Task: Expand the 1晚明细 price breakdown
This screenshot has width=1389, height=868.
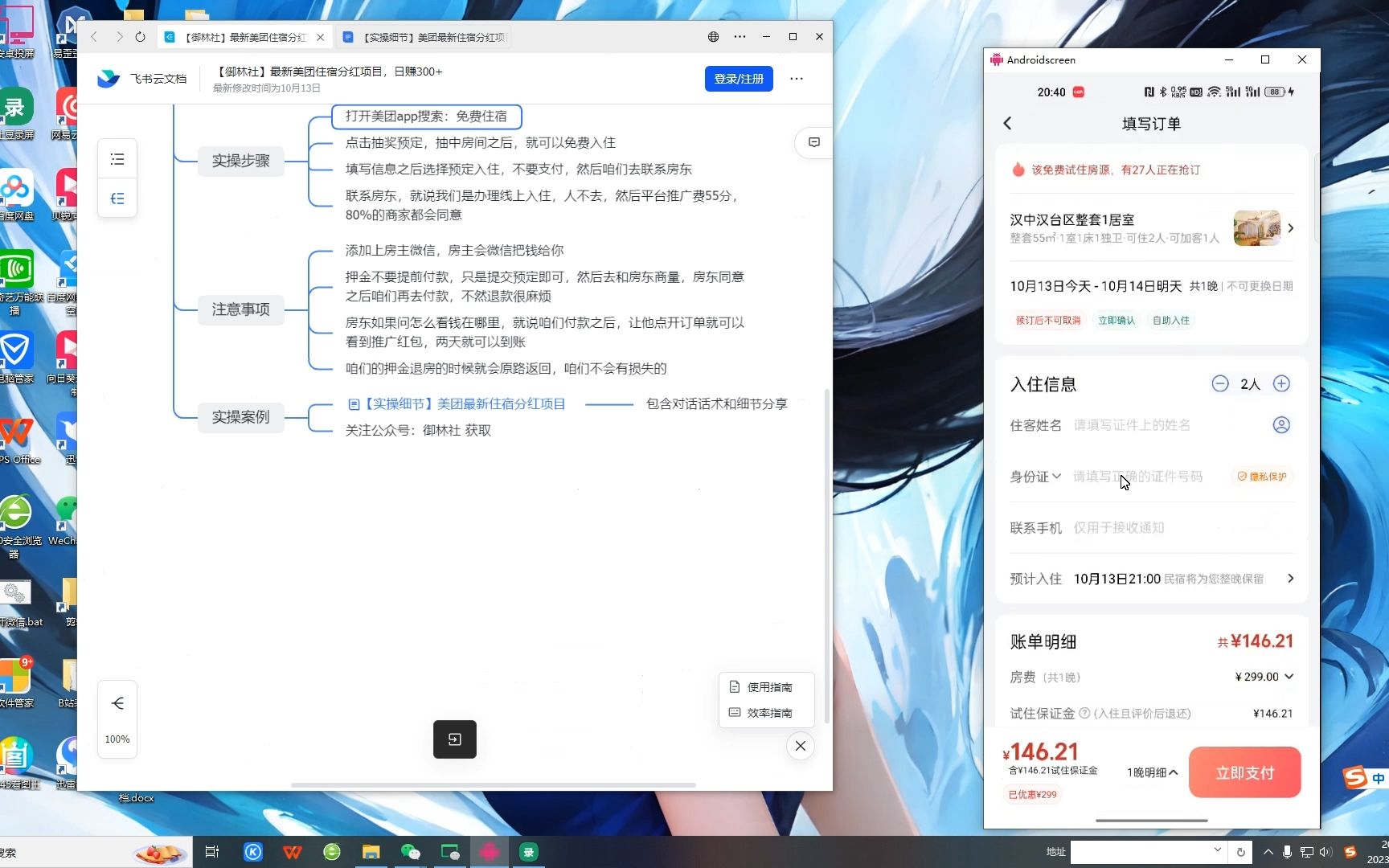Action: [x=1152, y=772]
